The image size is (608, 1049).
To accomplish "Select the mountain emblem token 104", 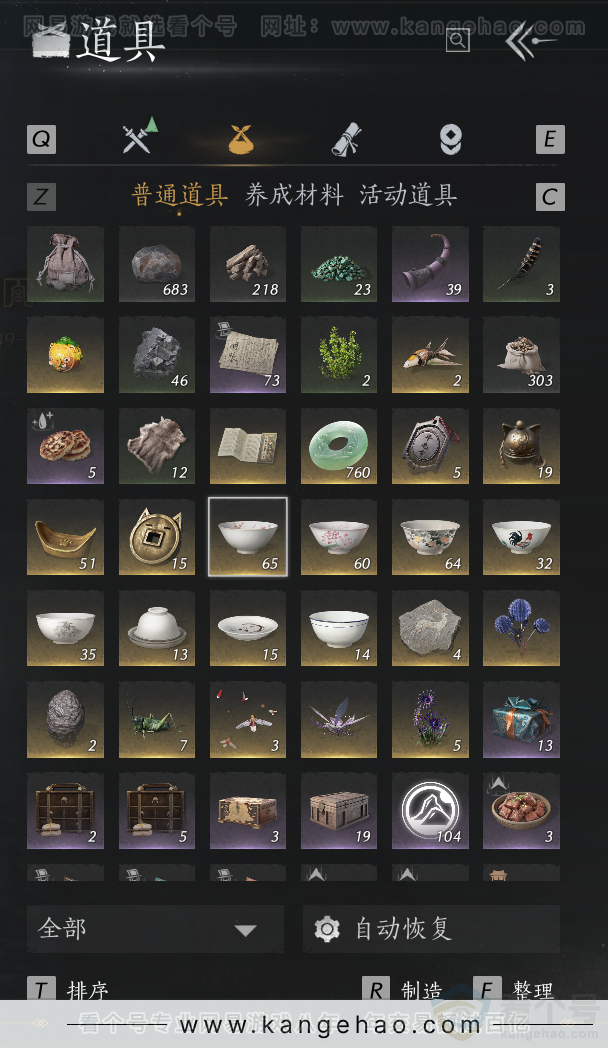I will click(x=430, y=810).
